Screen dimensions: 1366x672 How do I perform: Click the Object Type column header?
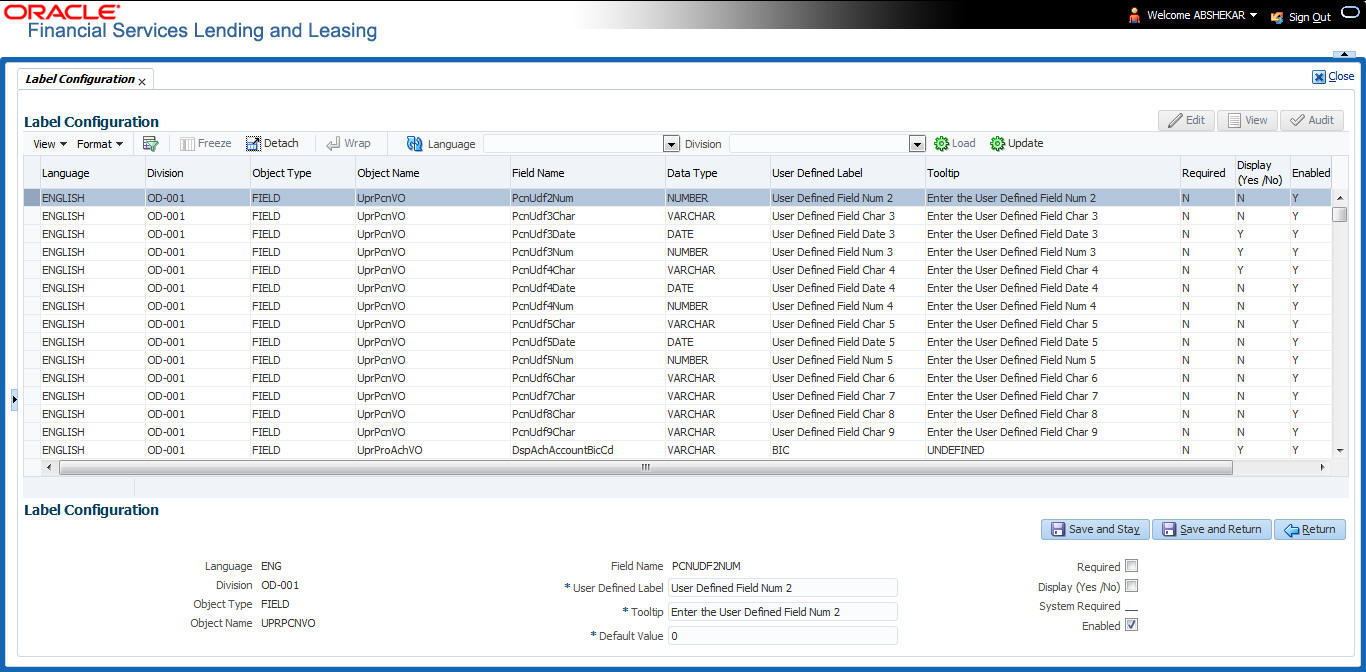[302, 173]
